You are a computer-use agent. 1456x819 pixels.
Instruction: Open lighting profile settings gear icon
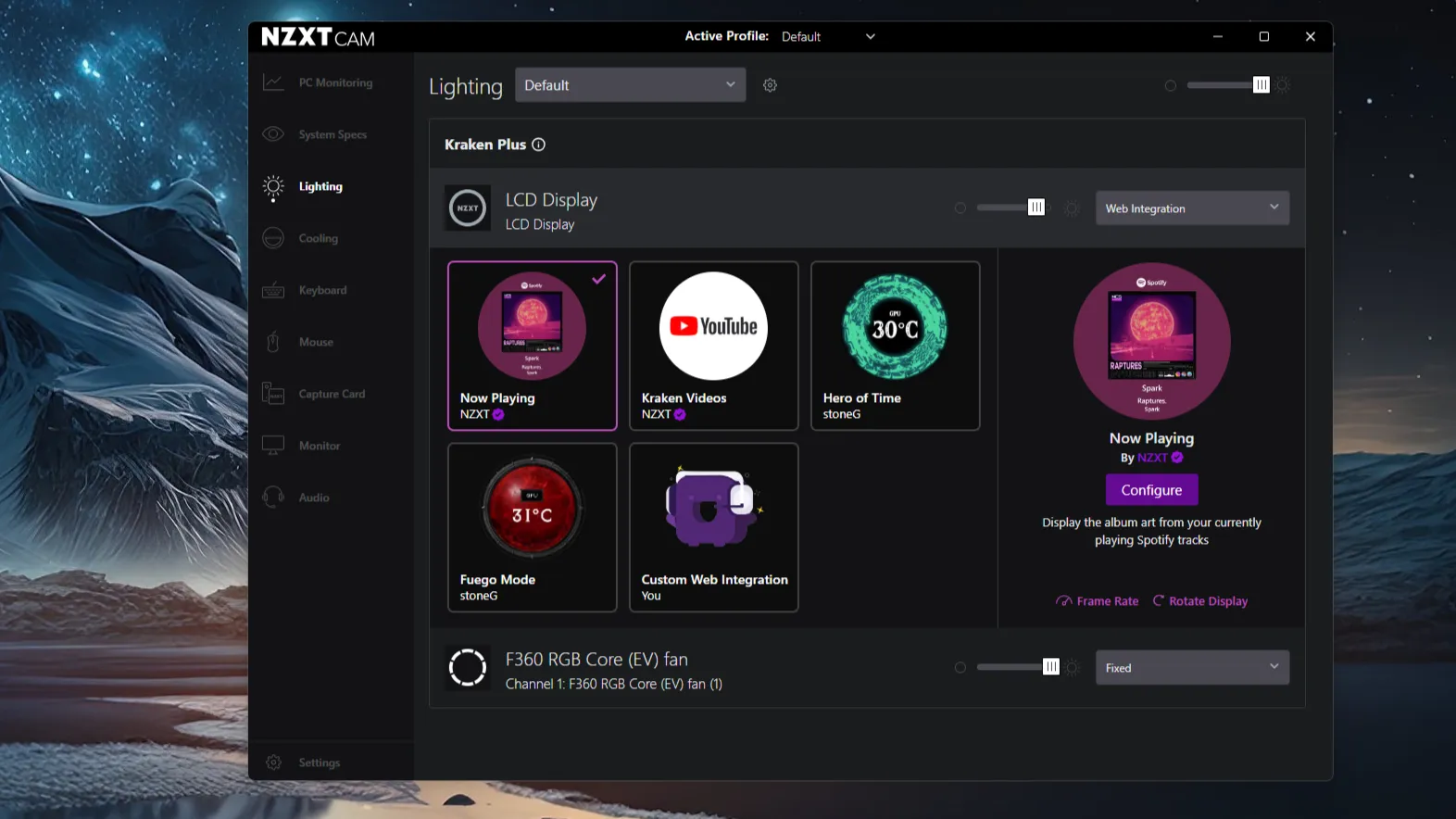click(x=770, y=85)
